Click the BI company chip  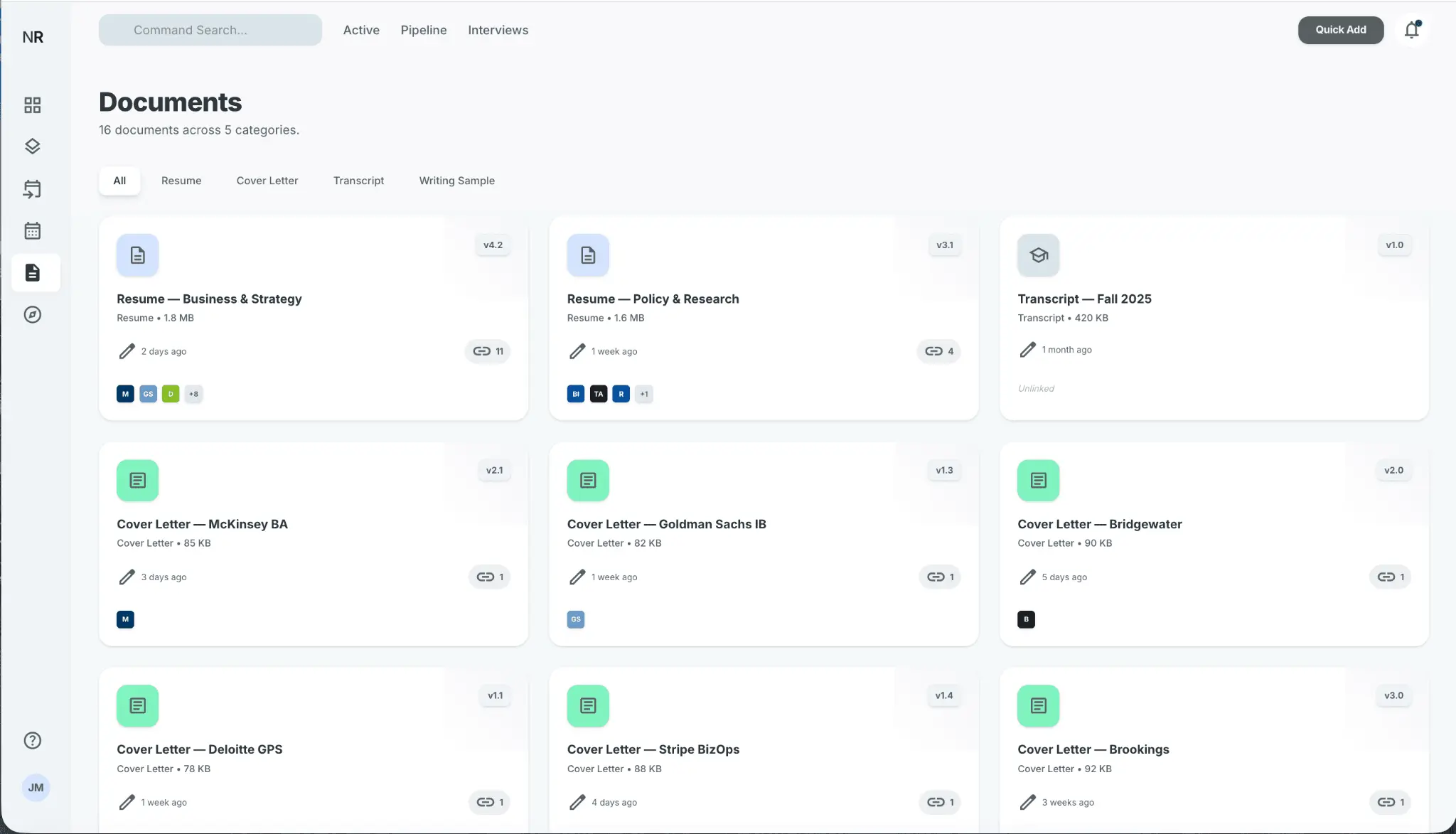[576, 394]
